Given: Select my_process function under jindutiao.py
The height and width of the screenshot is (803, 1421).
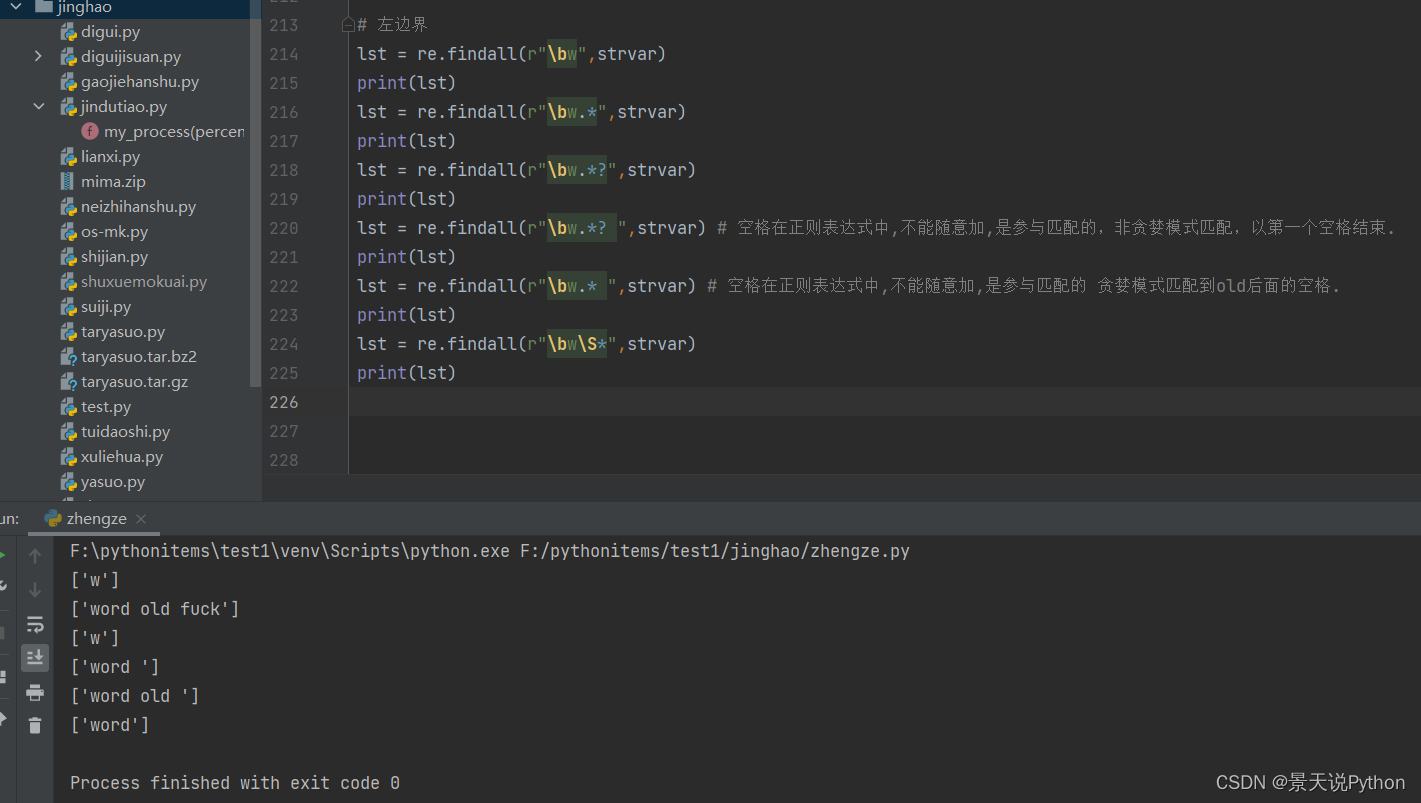Looking at the screenshot, I should point(174,132).
